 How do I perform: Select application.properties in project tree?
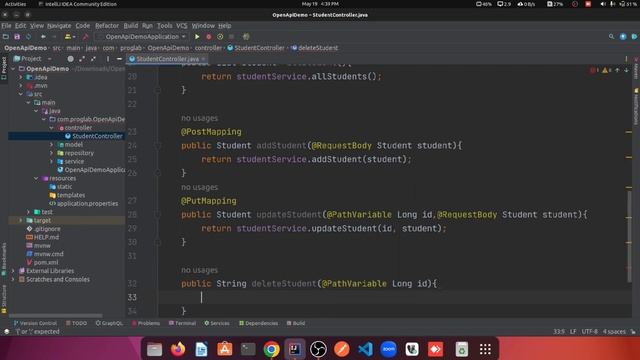click(84, 204)
